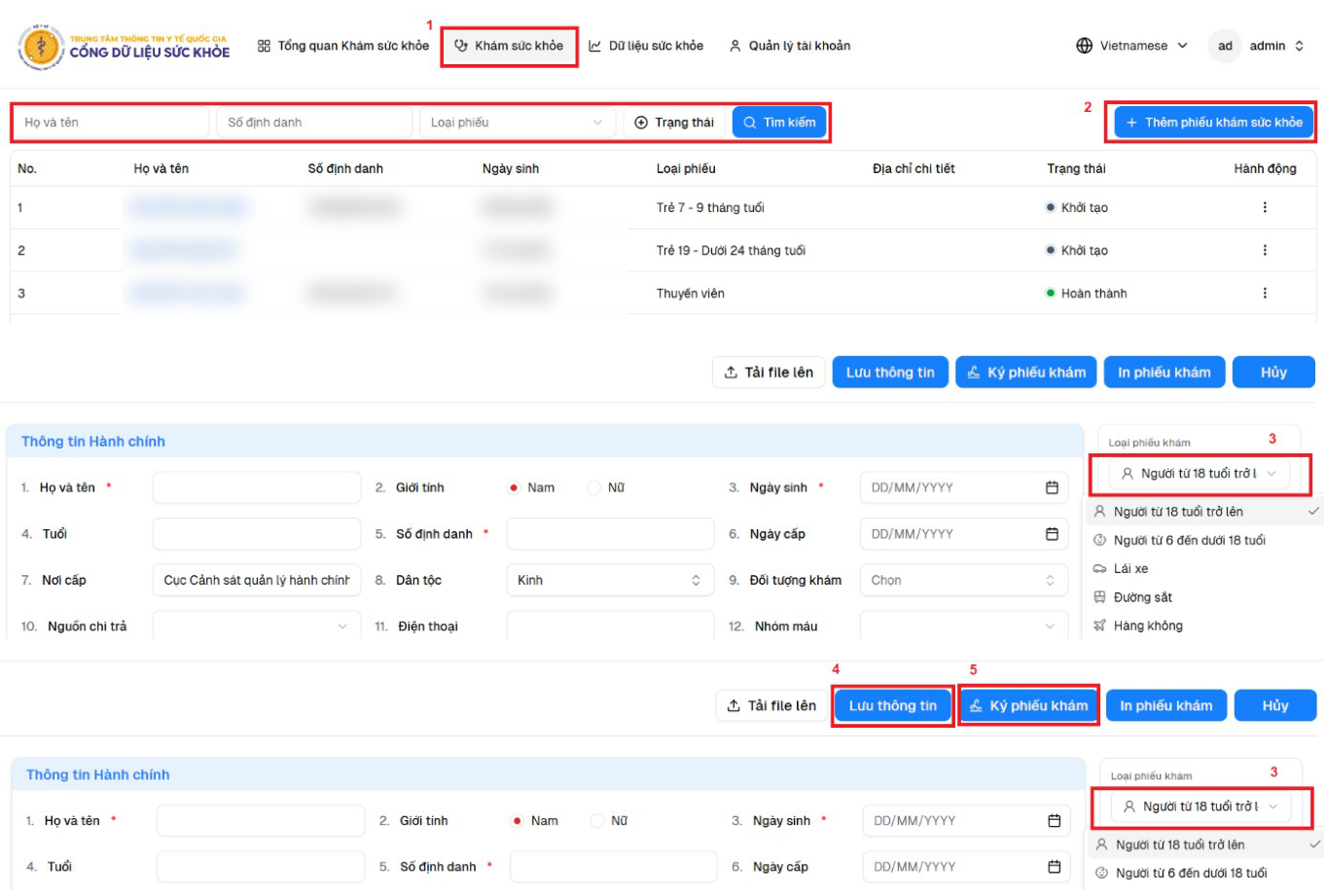Open actions menu for Trẻ 19 - Dưới 24 tháng tuổi row

coord(1265,250)
